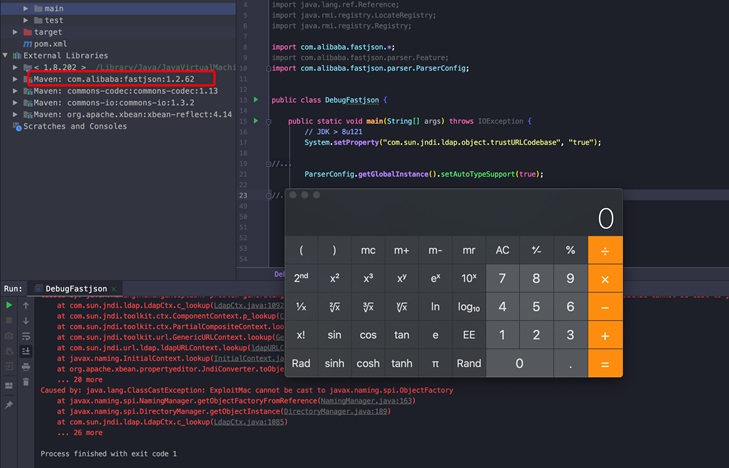
Task: Click the decimal point button in Calculator
Action: (570, 363)
